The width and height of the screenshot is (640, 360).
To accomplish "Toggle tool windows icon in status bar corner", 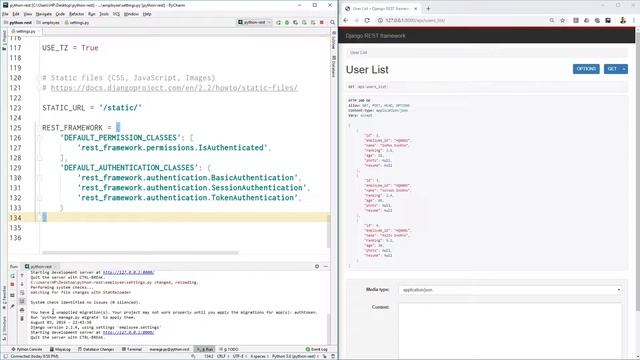I will pos(5,356).
